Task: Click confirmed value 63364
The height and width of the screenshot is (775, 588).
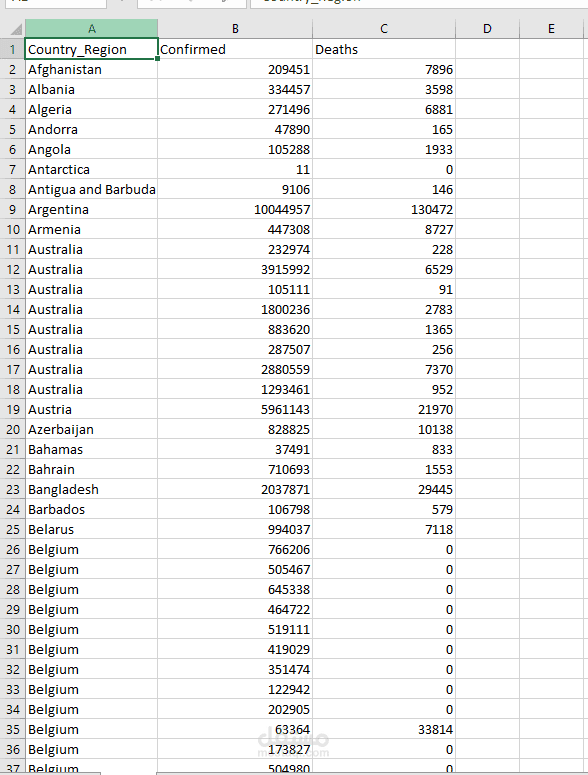Action: [x=235, y=730]
